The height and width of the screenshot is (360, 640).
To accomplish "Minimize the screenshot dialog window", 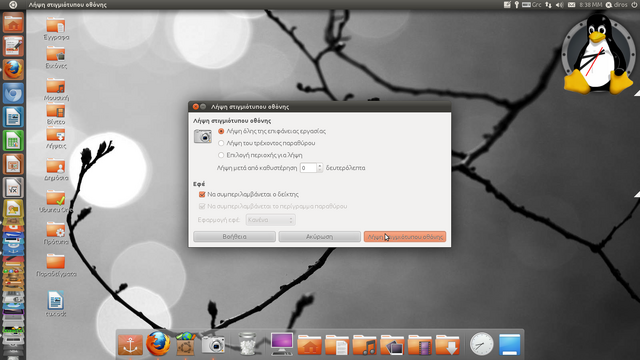I will tap(203, 107).
